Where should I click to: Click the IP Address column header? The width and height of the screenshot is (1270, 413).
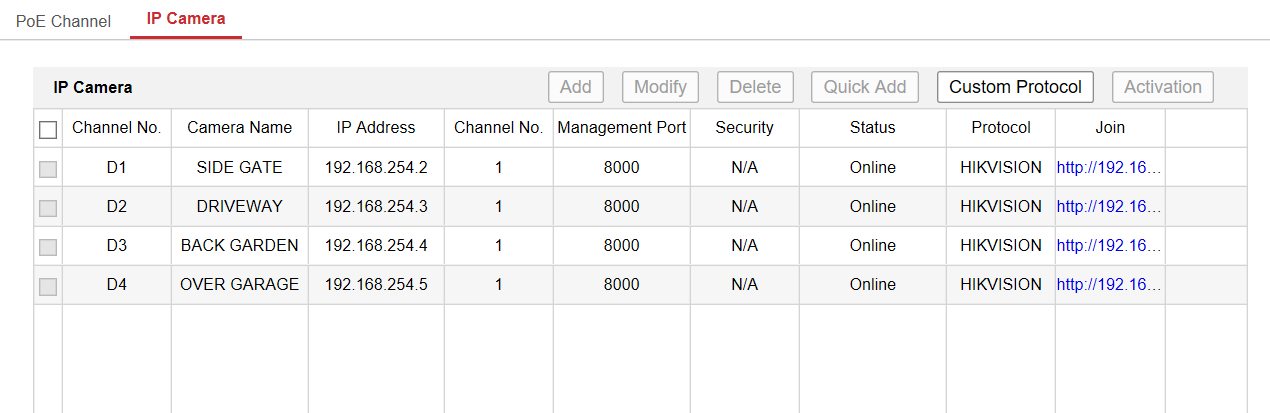376,128
